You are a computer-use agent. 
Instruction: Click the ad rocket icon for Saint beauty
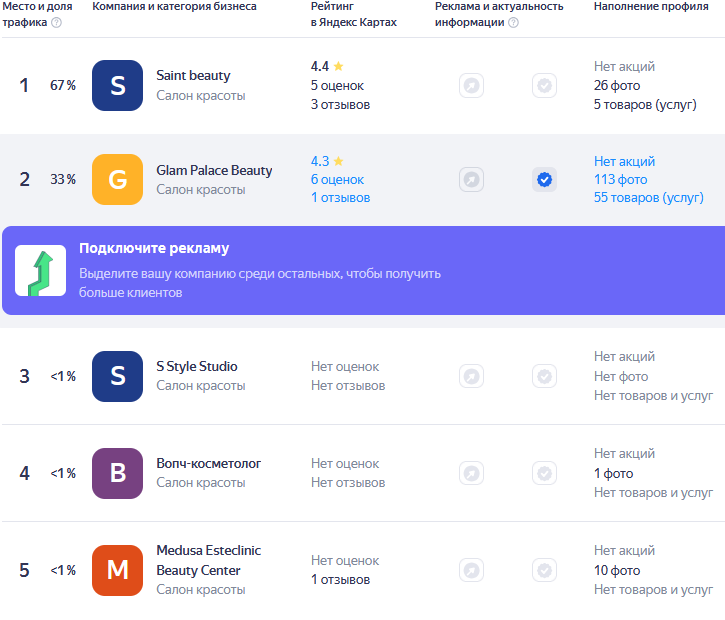[471, 86]
